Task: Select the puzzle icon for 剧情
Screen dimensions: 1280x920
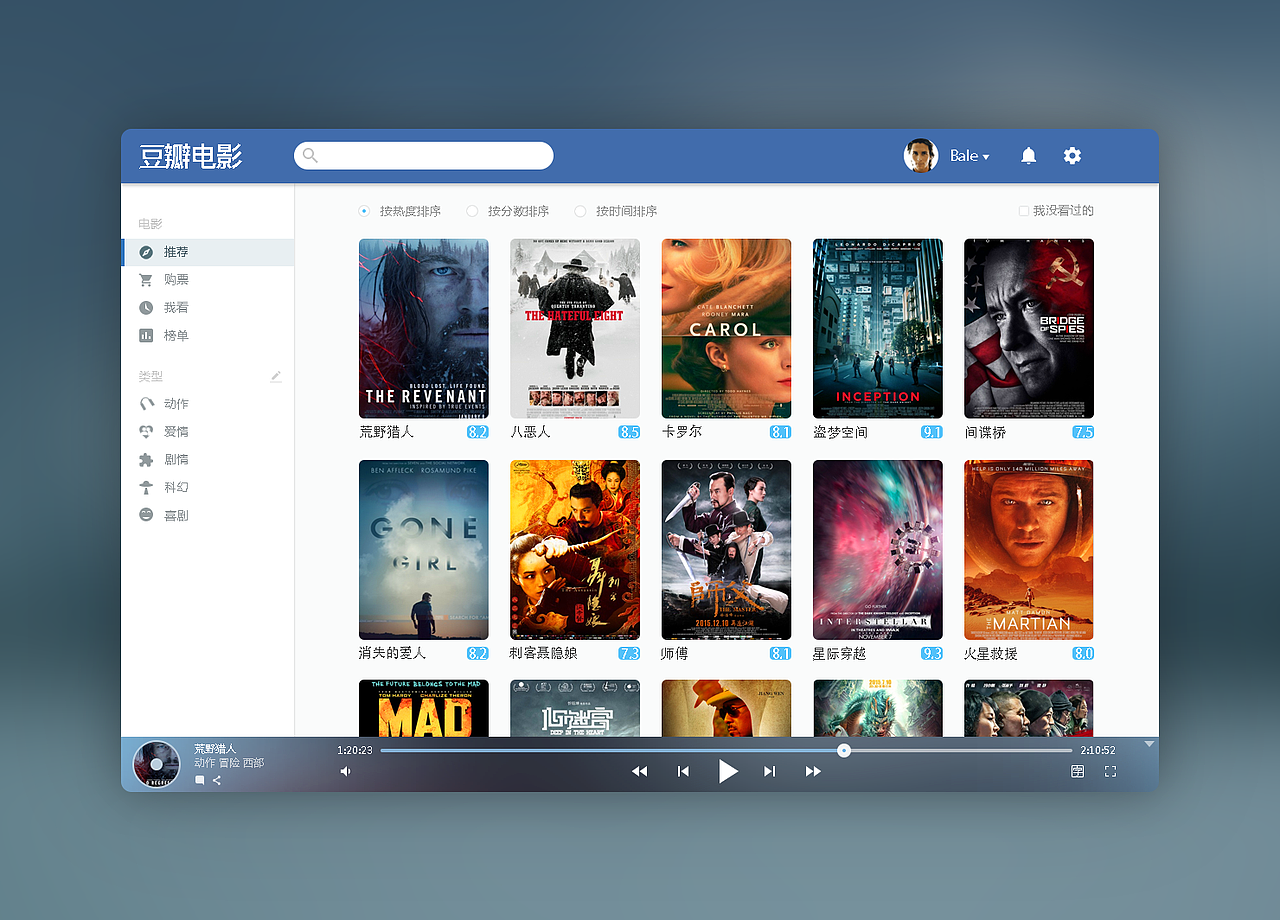Action: pos(146,460)
